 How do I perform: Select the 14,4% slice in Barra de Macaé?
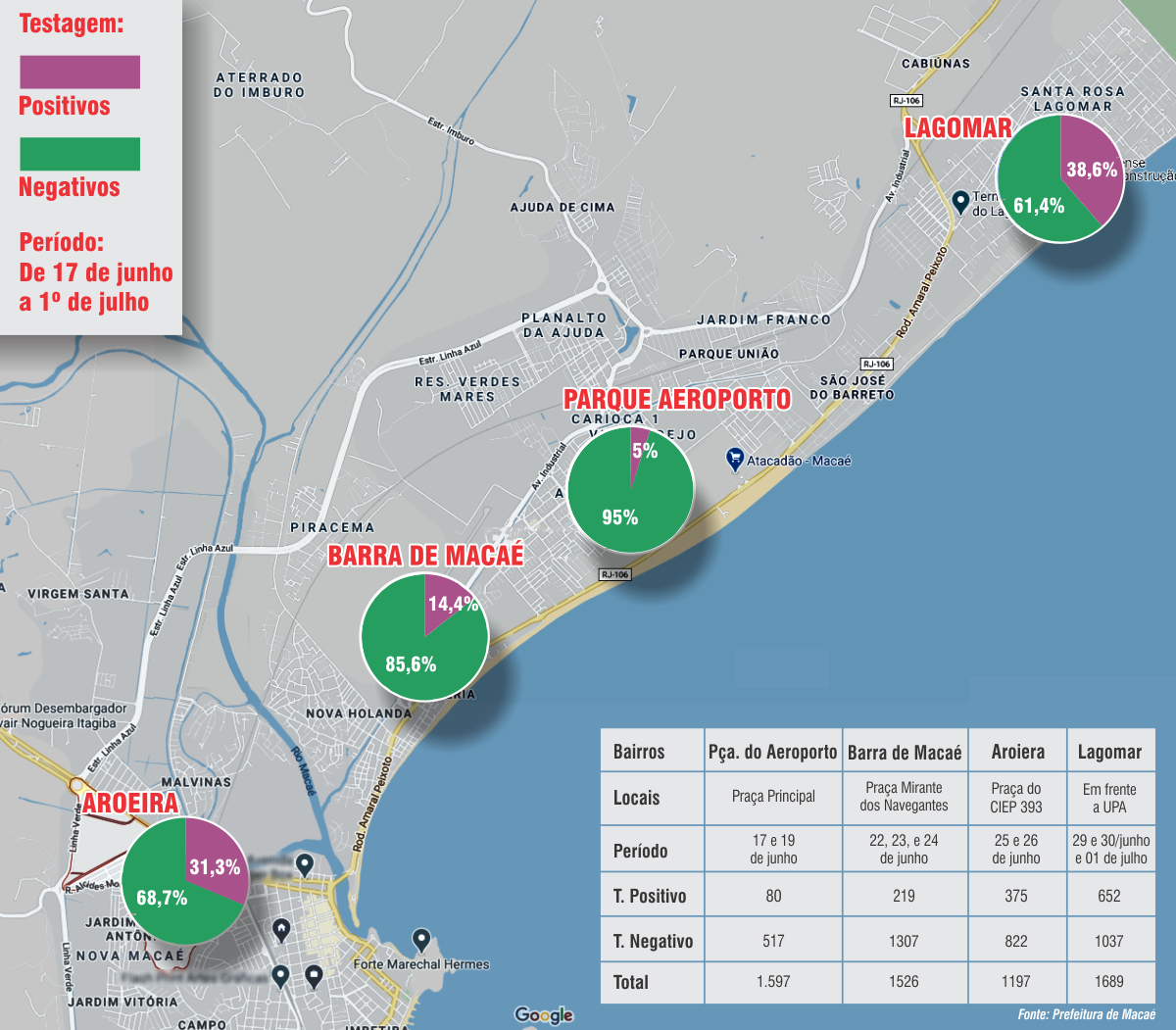tap(446, 603)
